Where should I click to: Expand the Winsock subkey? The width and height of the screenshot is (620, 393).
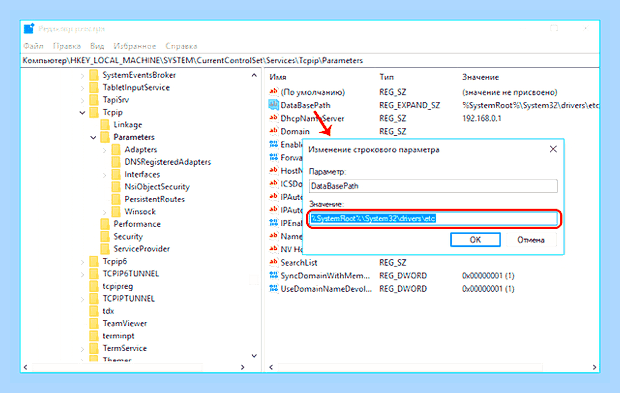pos(104,212)
